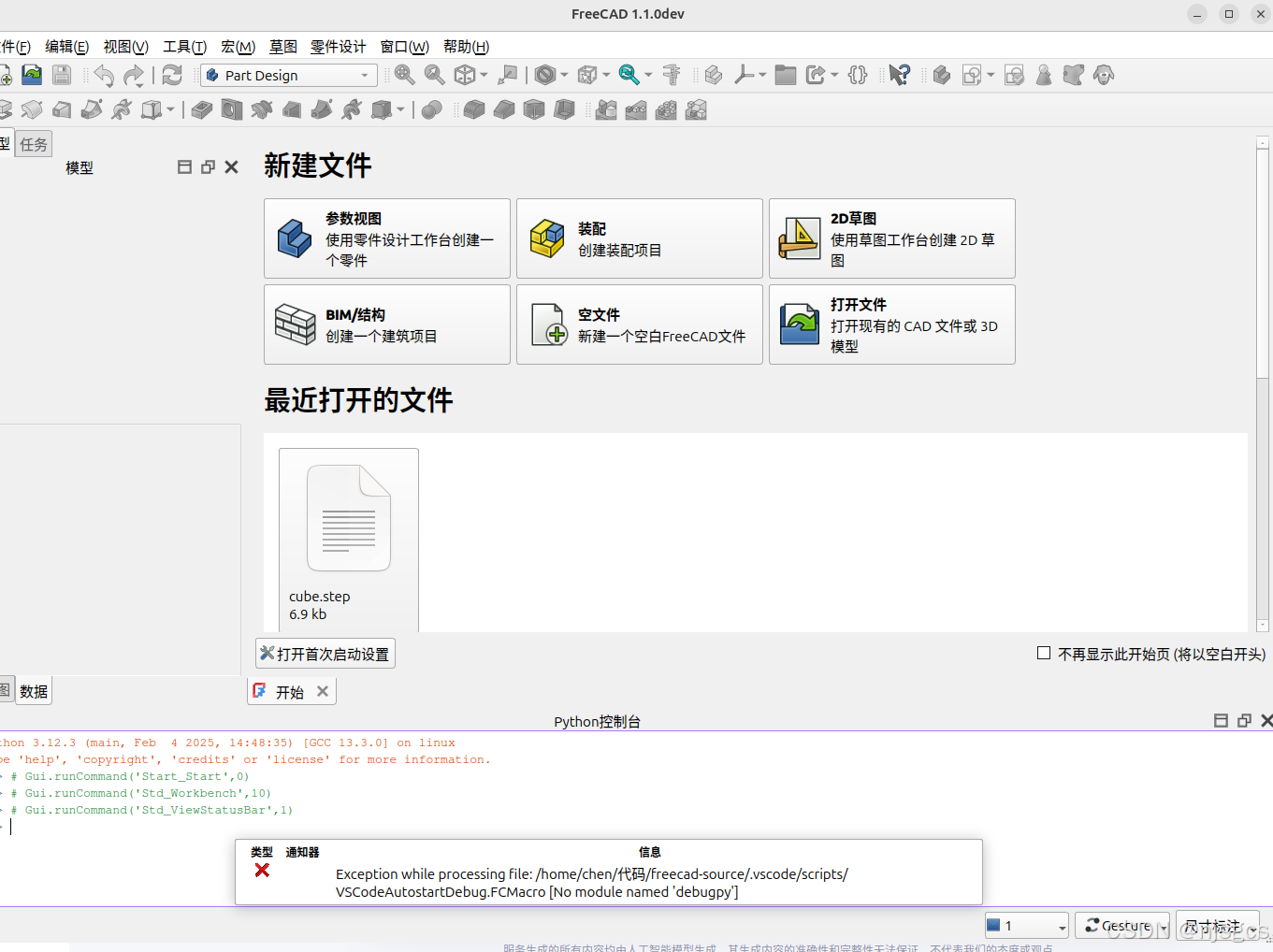This screenshot has width=1273, height=952.
Task: Expand the Link actions dropdown arrow
Action: tap(834, 75)
